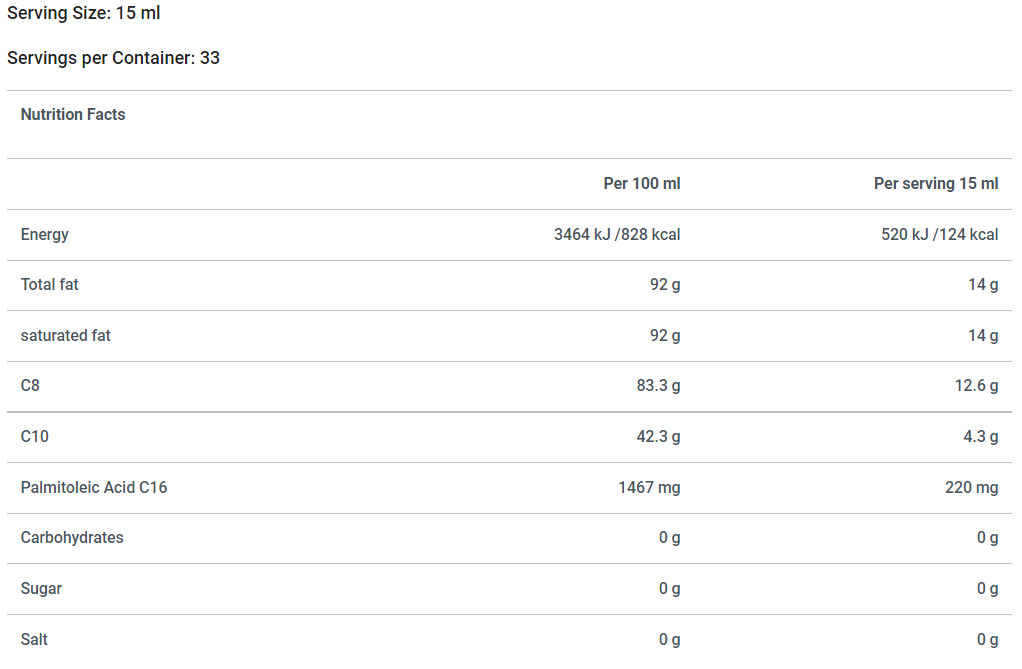Select the 4.3 g per-serving C10 value

[x=981, y=437]
